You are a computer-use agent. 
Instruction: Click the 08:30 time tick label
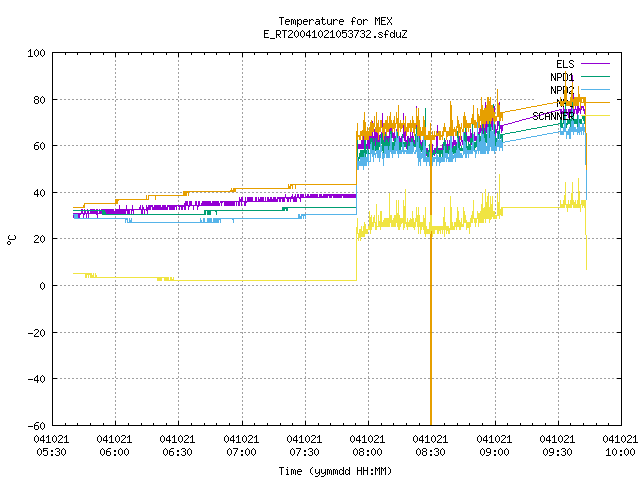pos(431,452)
